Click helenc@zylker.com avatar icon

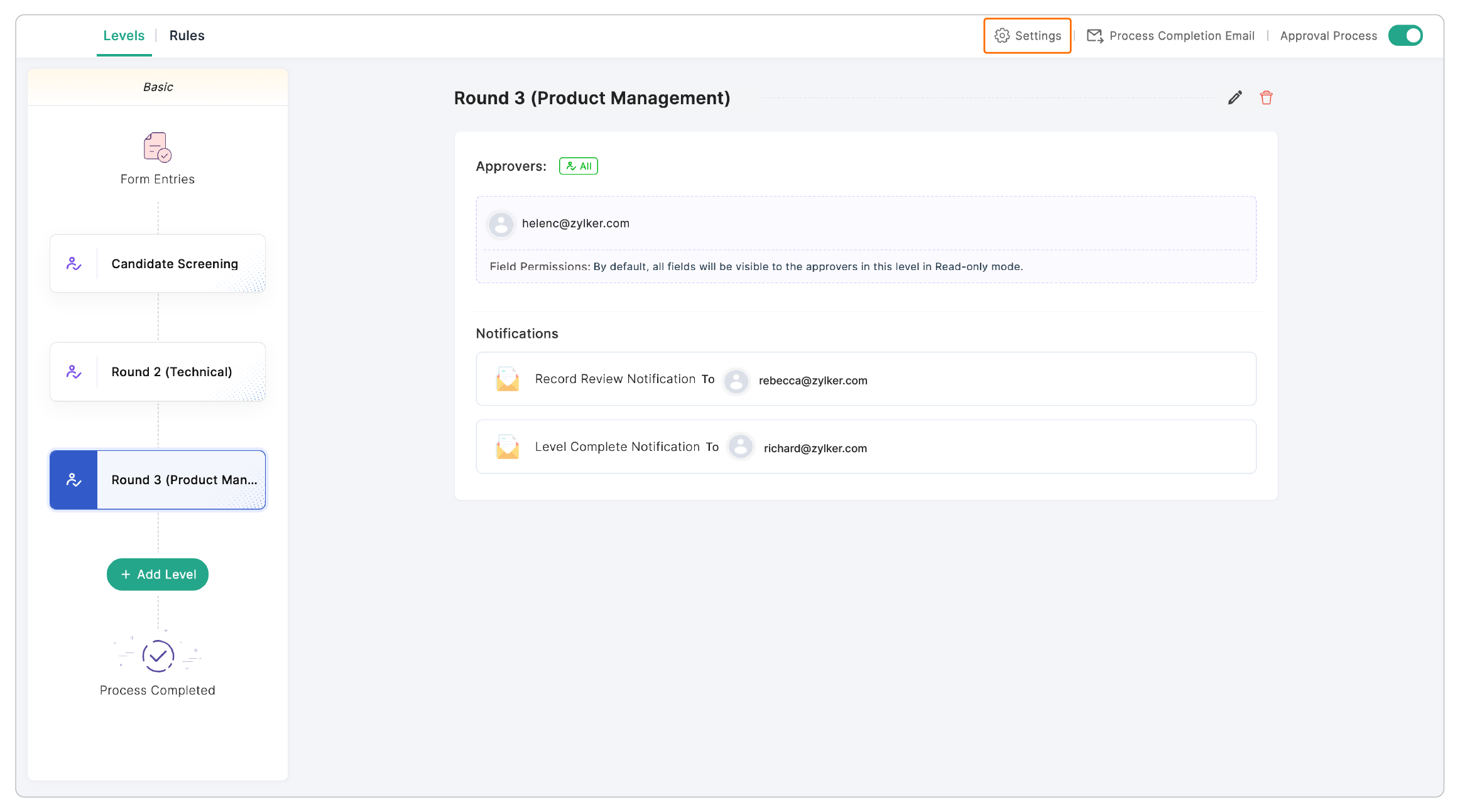tap(501, 224)
